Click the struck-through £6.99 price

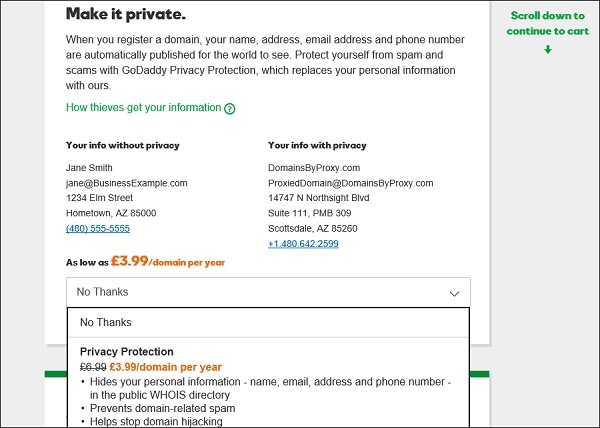(x=93, y=367)
